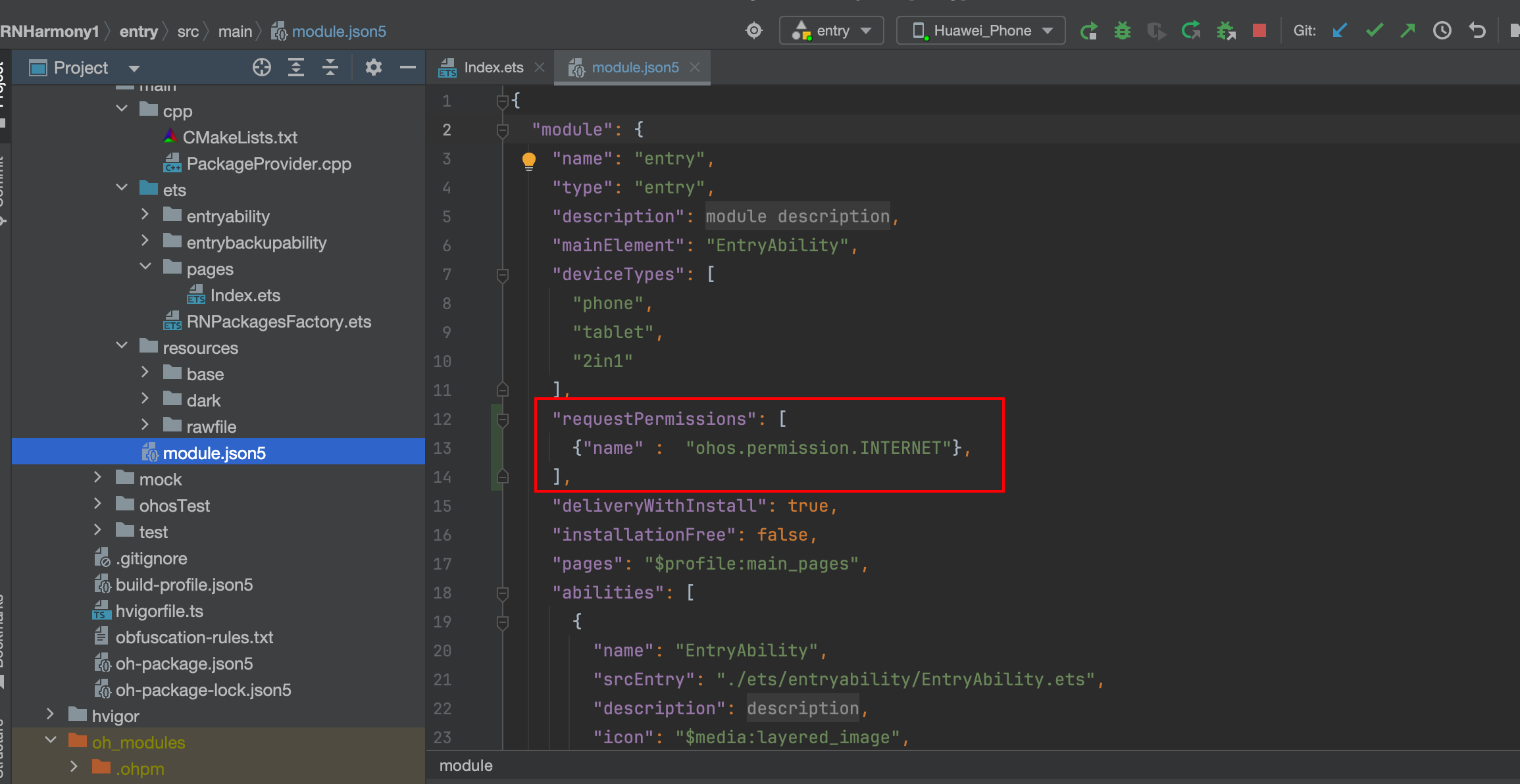Expand the ohosTest folder

(98, 503)
